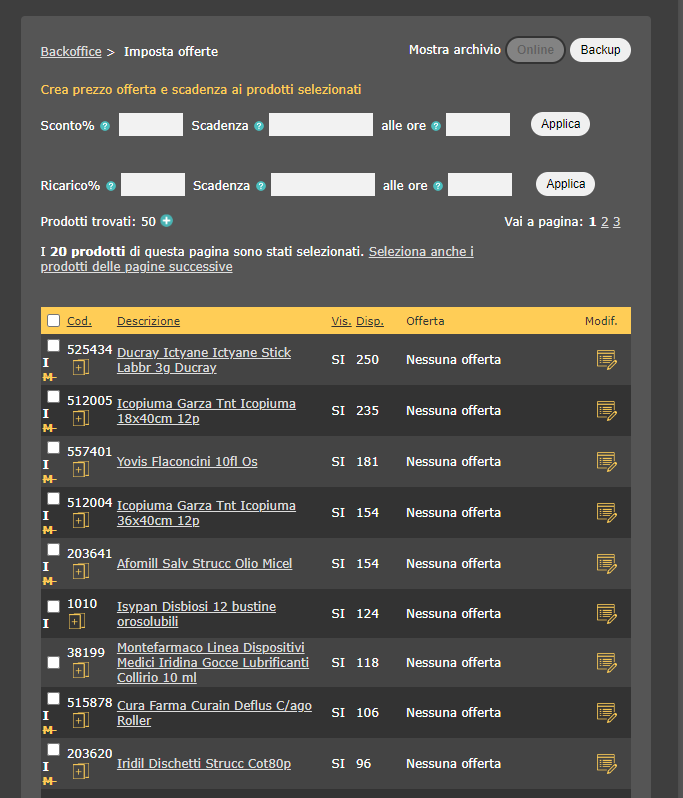Click help icon next to Sconto%
This screenshot has height=798, width=683.
[x=105, y=126]
